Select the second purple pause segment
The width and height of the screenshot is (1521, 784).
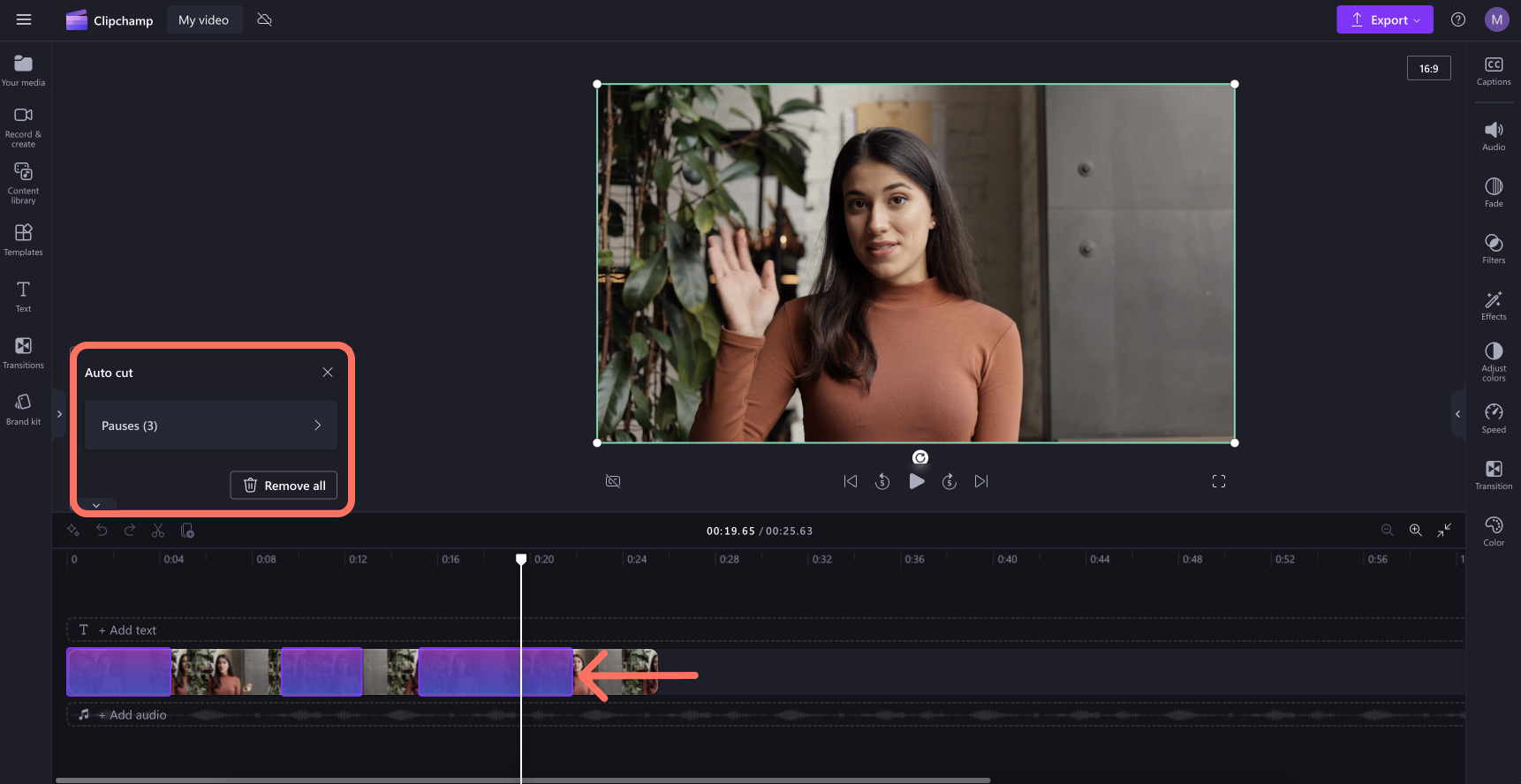(x=322, y=672)
